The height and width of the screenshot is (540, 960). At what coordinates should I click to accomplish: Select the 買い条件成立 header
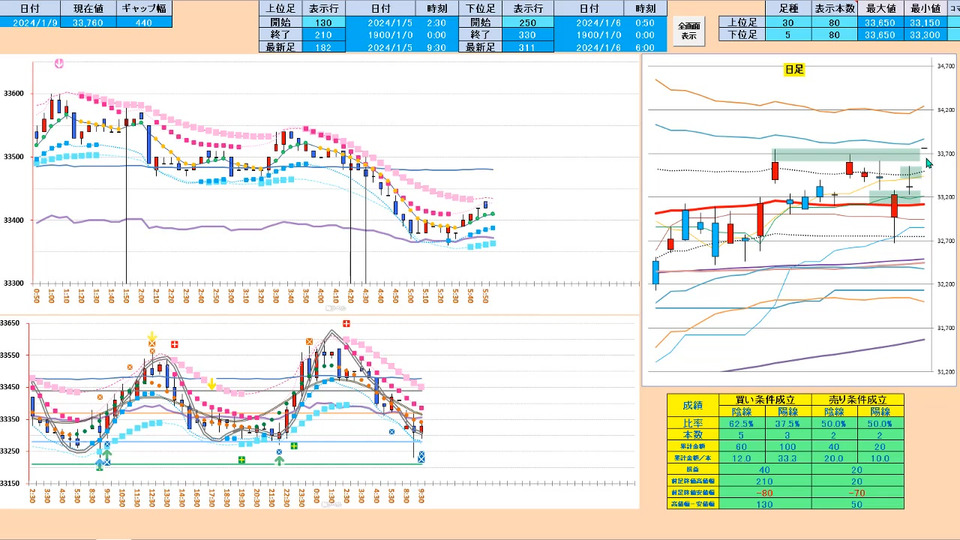tap(764, 400)
